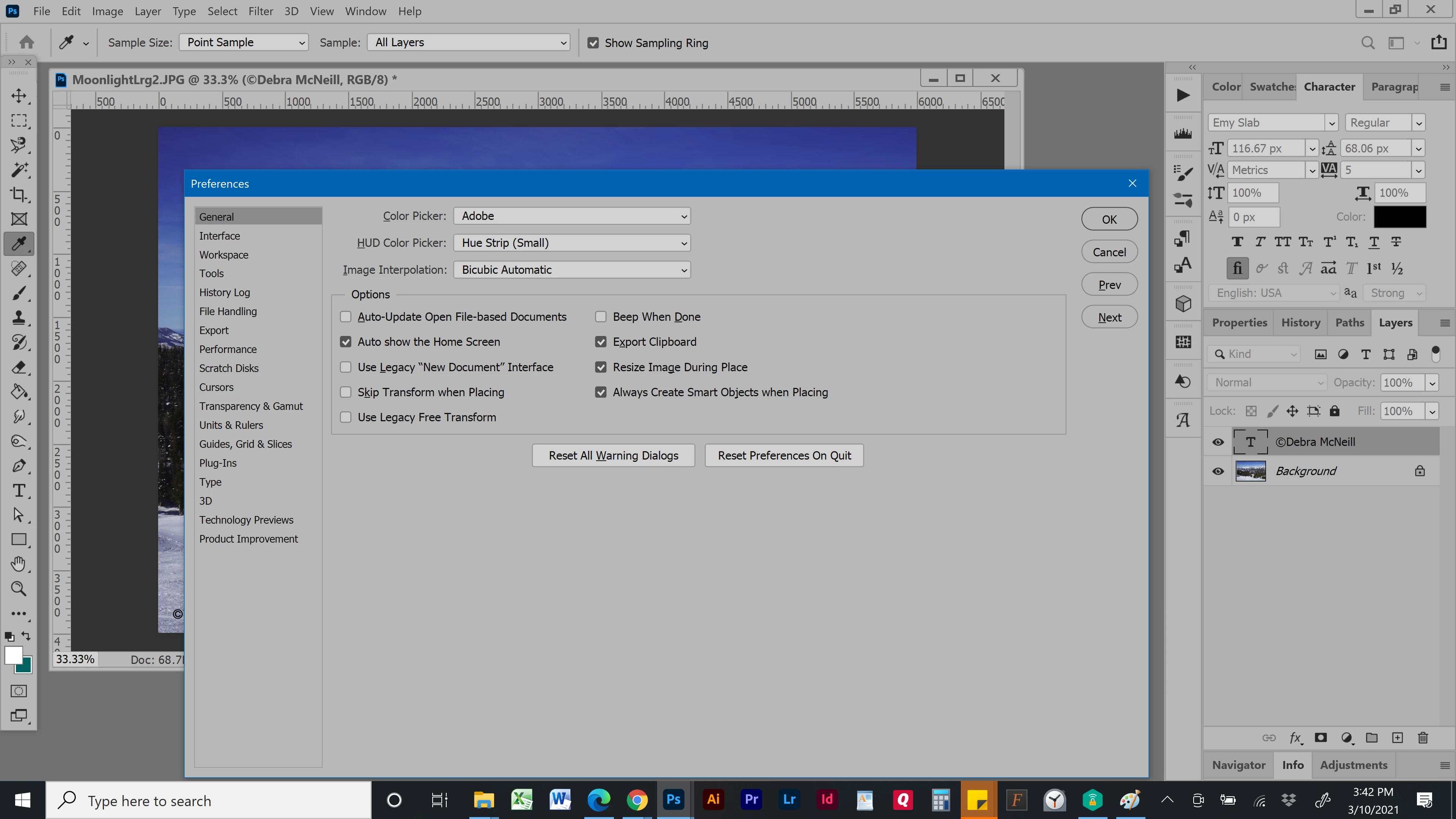Select the Move tool
Viewport: 1456px width, 819px height.
coord(19,96)
